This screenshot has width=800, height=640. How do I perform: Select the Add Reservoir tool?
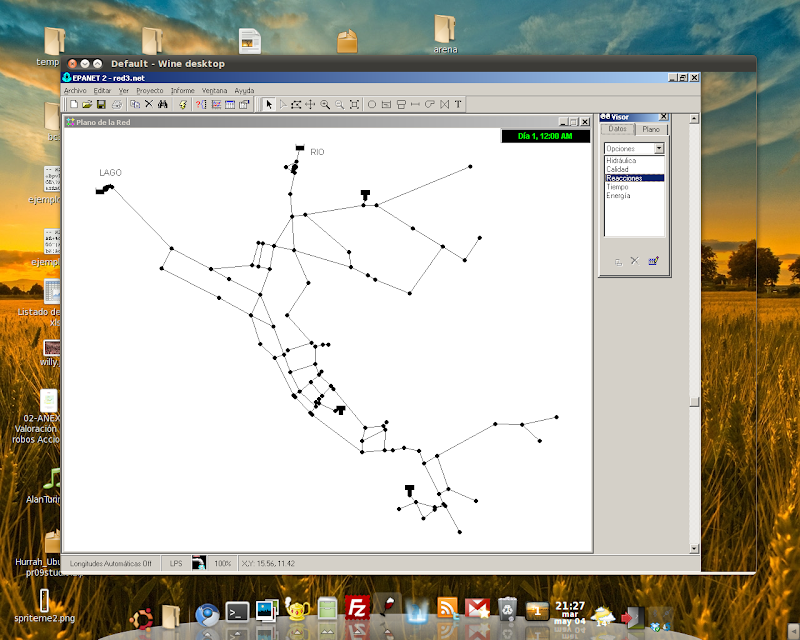coord(386,105)
